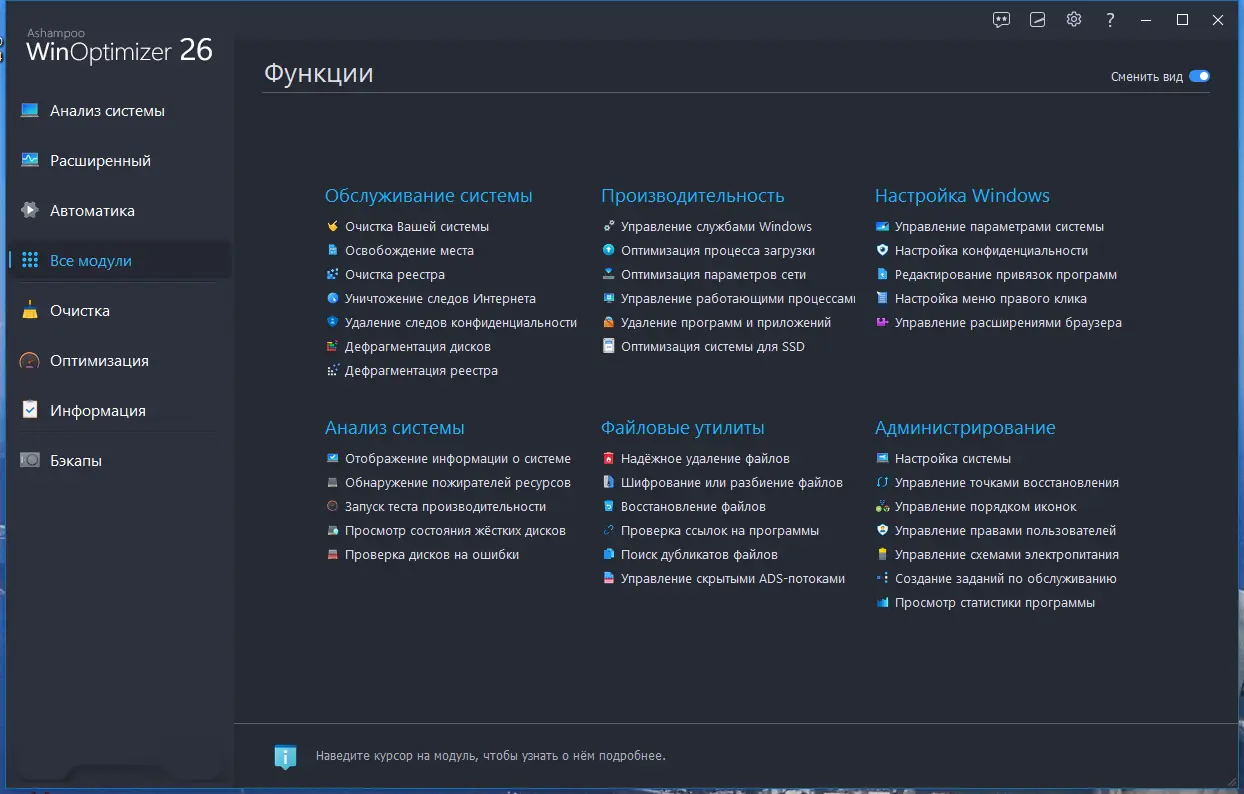Click Оптимизация процесса загрузки icon
This screenshot has height=794, width=1244.
tap(608, 250)
